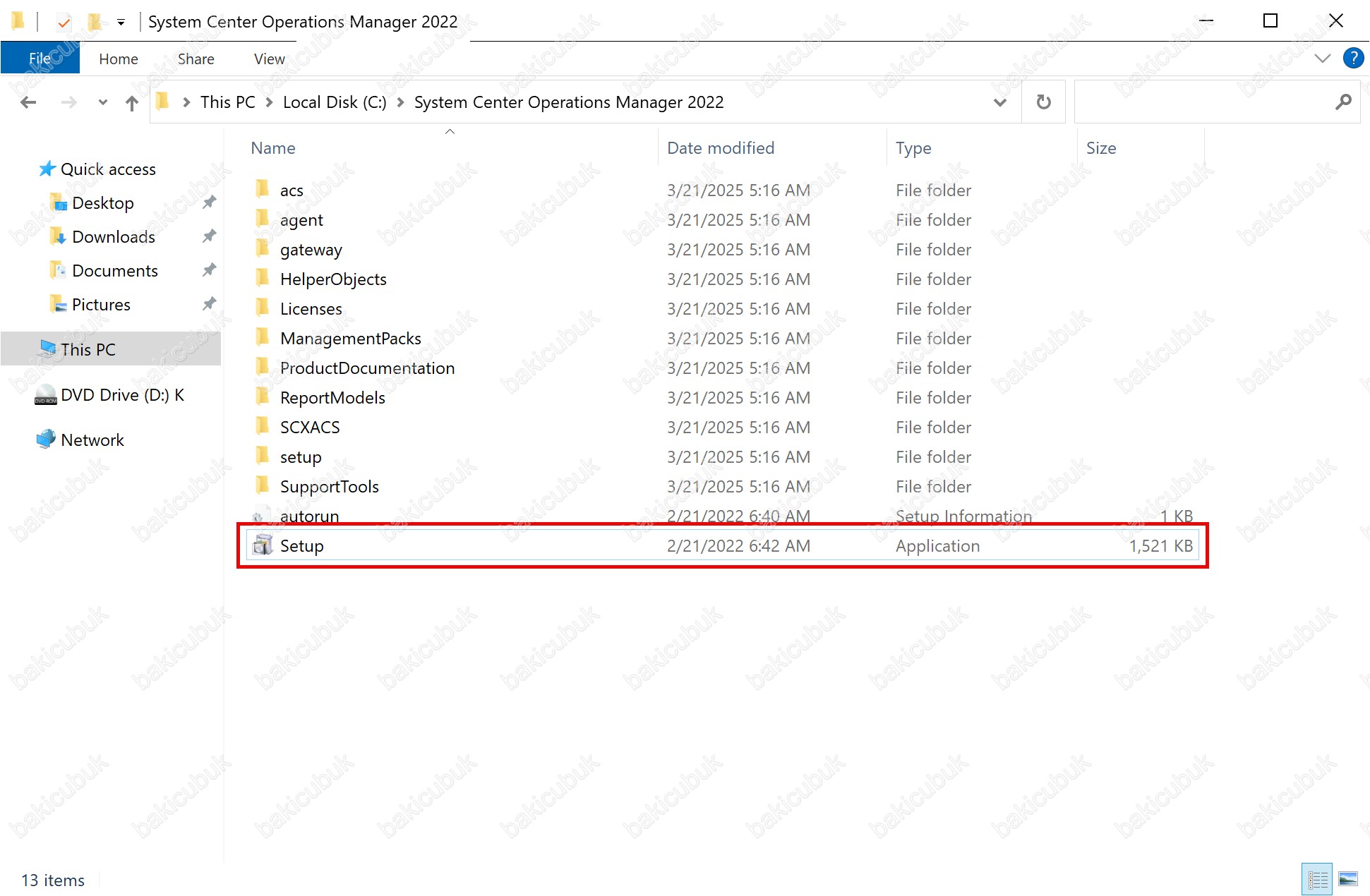Expand the ribbon with chevron
Screen dimensions: 1370x896
pyautogui.click(x=1323, y=59)
